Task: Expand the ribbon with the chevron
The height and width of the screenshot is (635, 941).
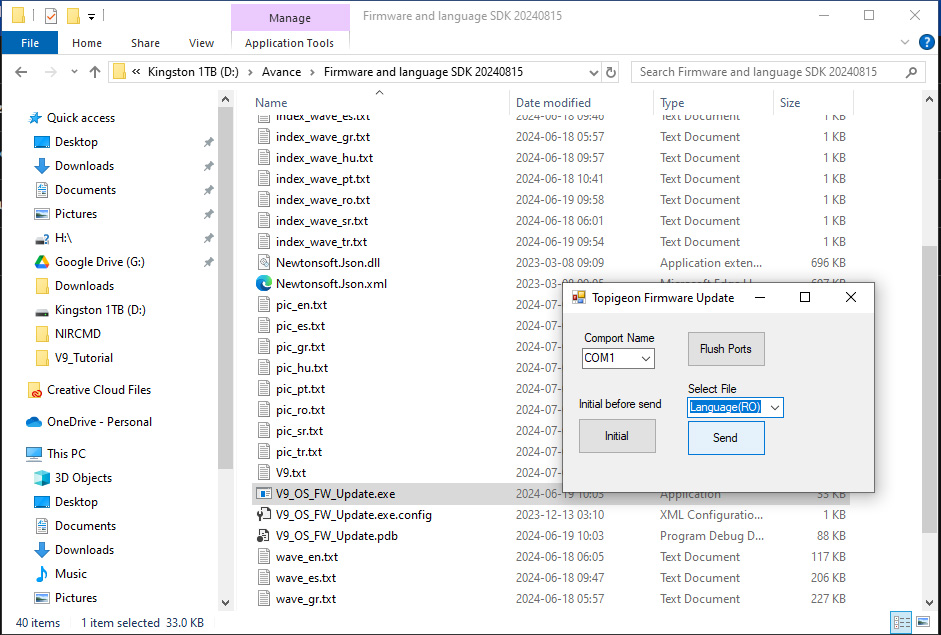Action: click(905, 42)
